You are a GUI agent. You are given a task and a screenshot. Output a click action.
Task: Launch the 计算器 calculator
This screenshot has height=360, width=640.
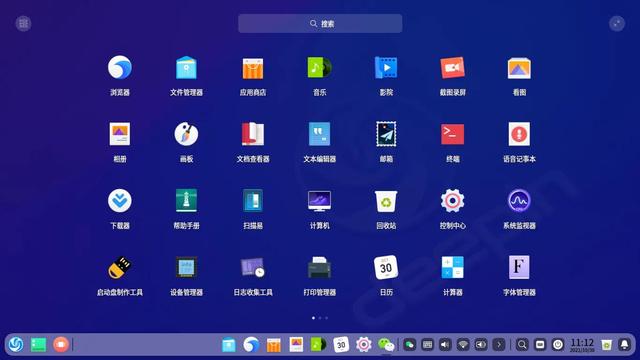(x=453, y=267)
